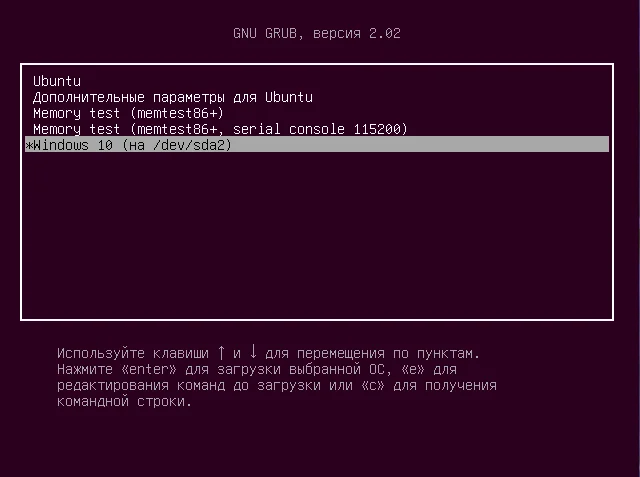Image resolution: width=640 pixels, height=477 pixels.
Task: Select highlighted Windows 10 boot entry
Action: pos(131,145)
